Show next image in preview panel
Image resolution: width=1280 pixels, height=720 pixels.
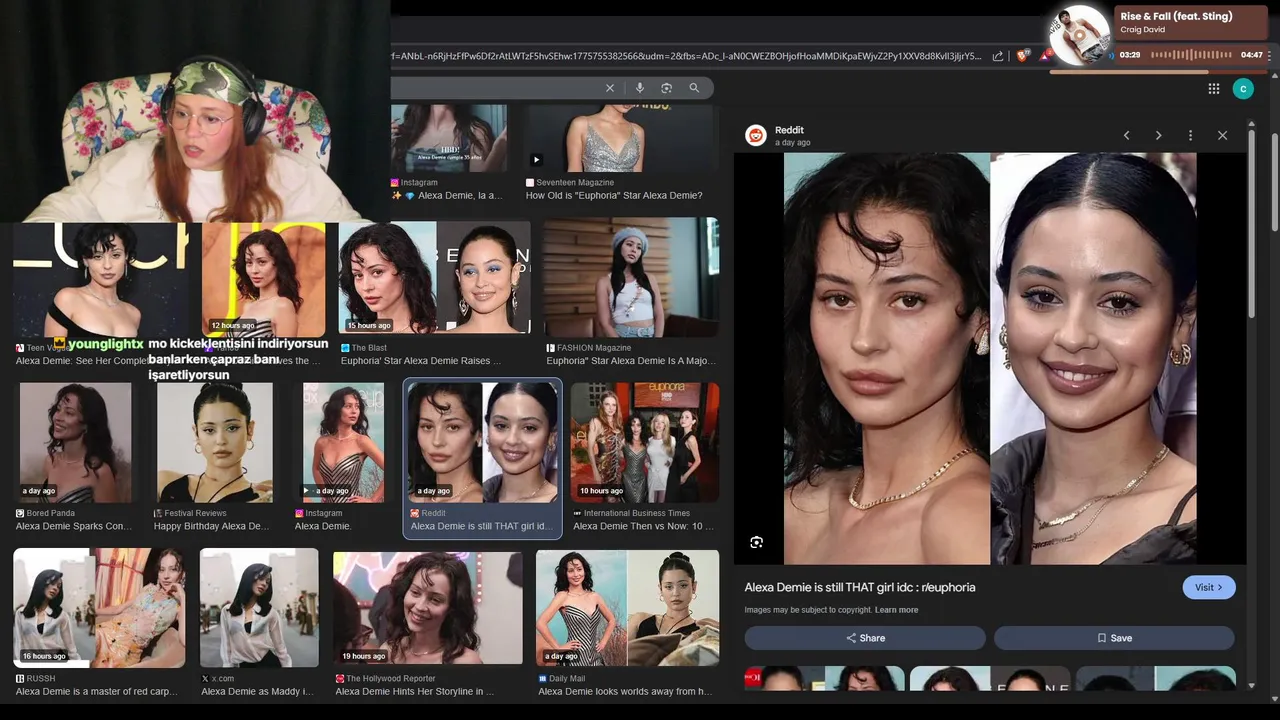click(x=1159, y=135)
